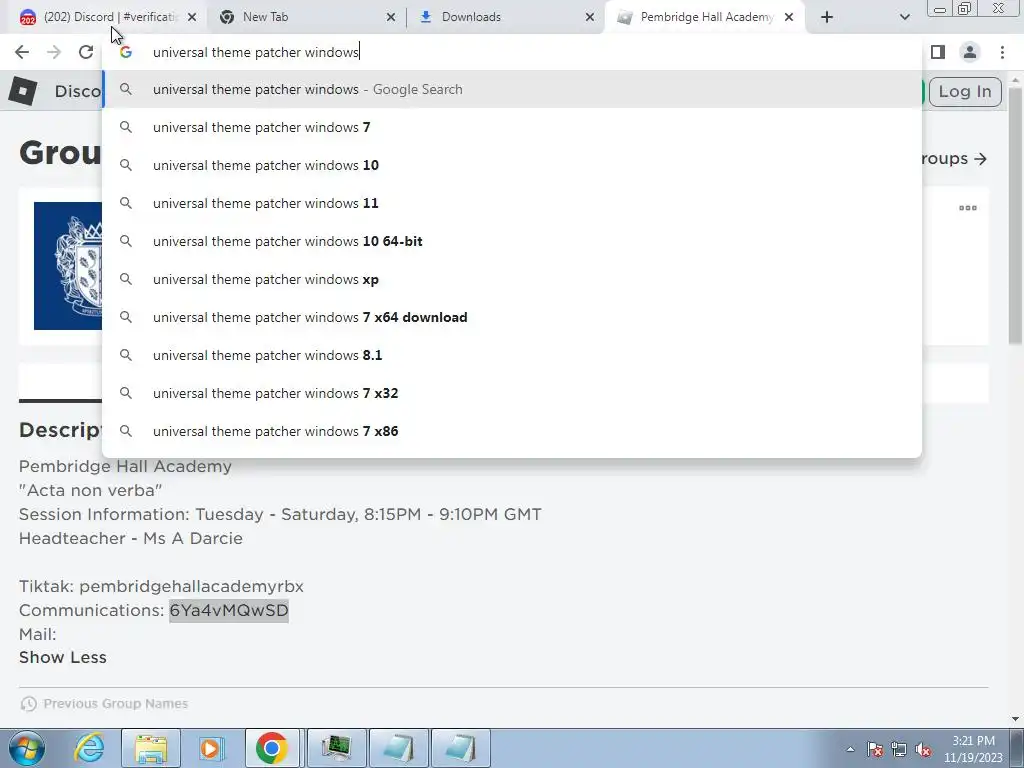
Task: Click the Previous Group Names clock icon
Action: coord(29,704)
